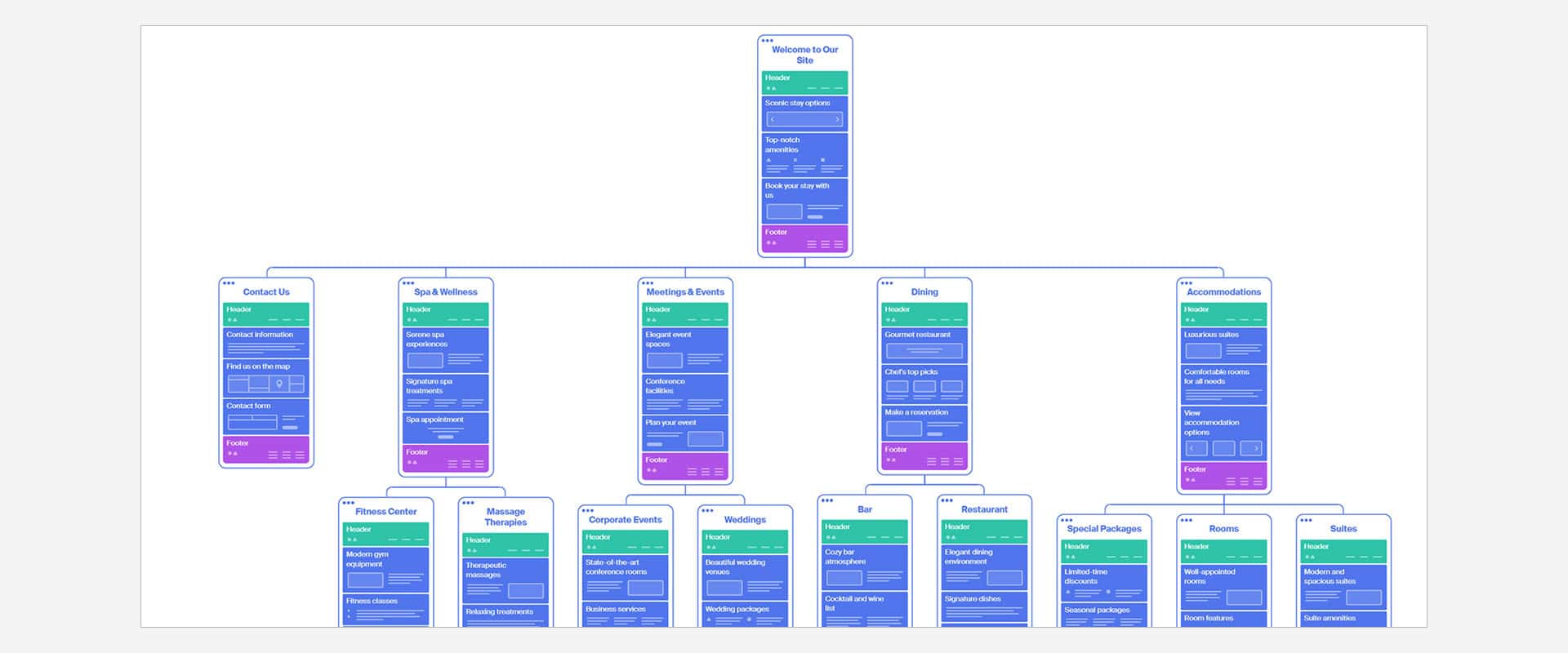
Task: Select Comfortable rooms for all needs section
Action: pos(1223,384)
